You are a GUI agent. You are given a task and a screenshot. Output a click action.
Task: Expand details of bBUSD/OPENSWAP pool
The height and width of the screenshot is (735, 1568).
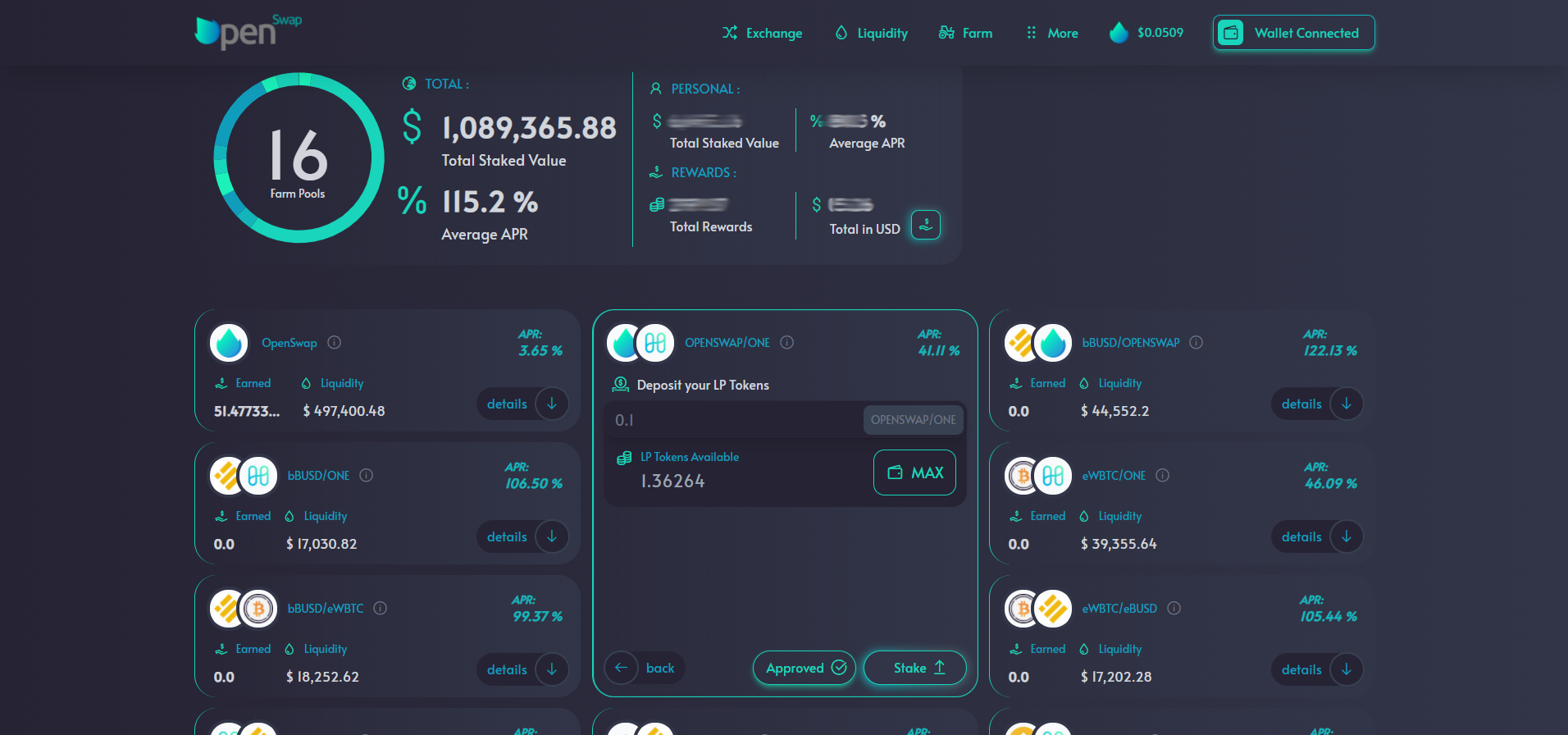pyautogui.click(x=1317, y=404)
